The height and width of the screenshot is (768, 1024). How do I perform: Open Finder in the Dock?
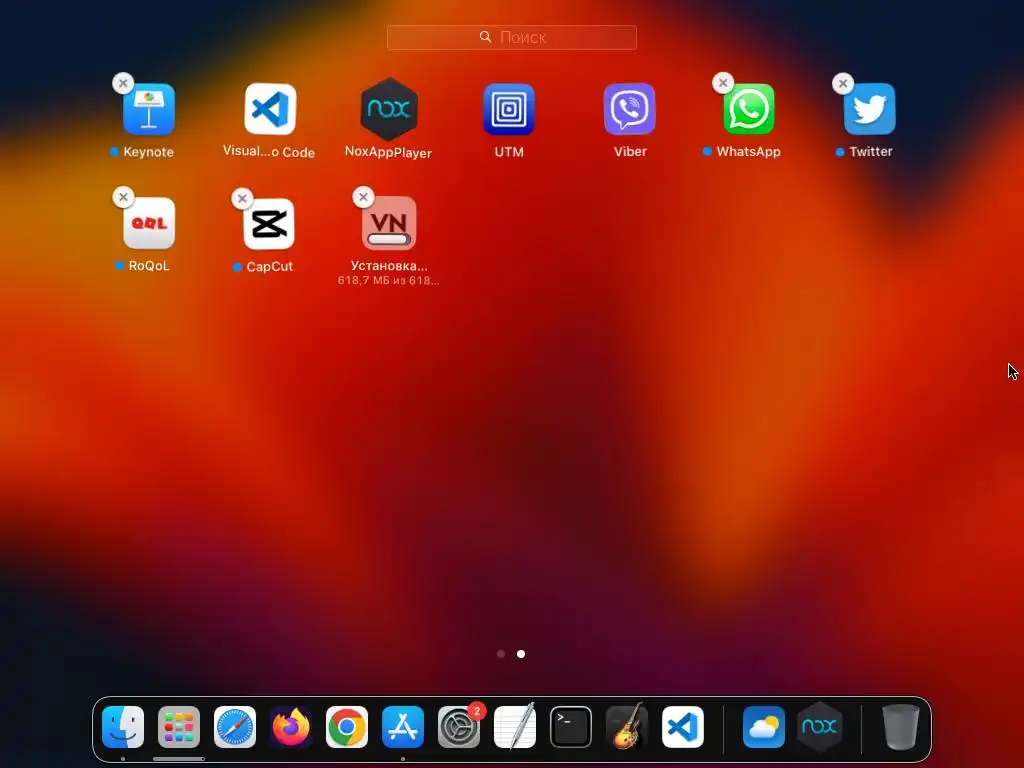point(123,727)
